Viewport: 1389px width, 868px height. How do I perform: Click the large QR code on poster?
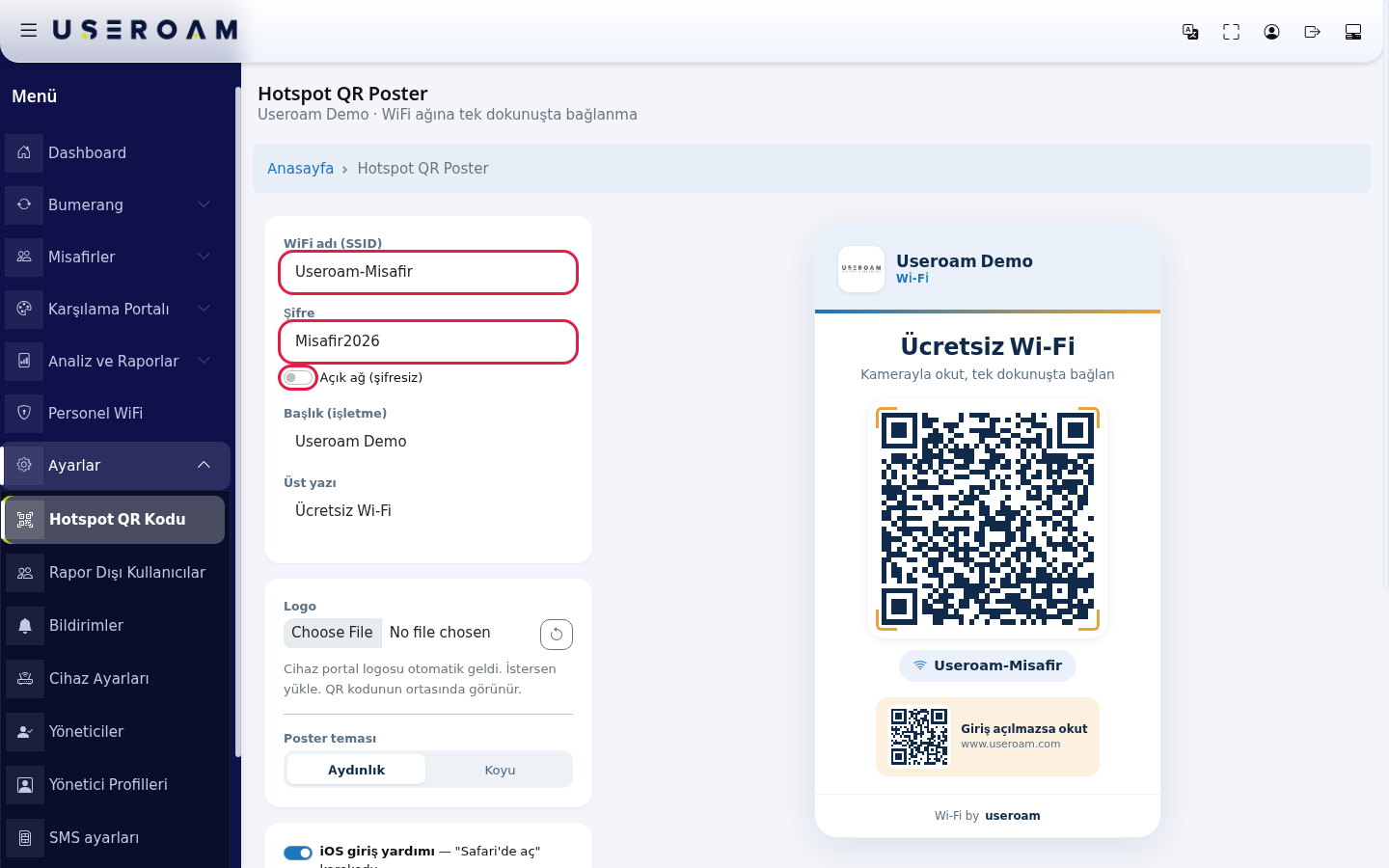pyautogui.click(x=988, y=519)
